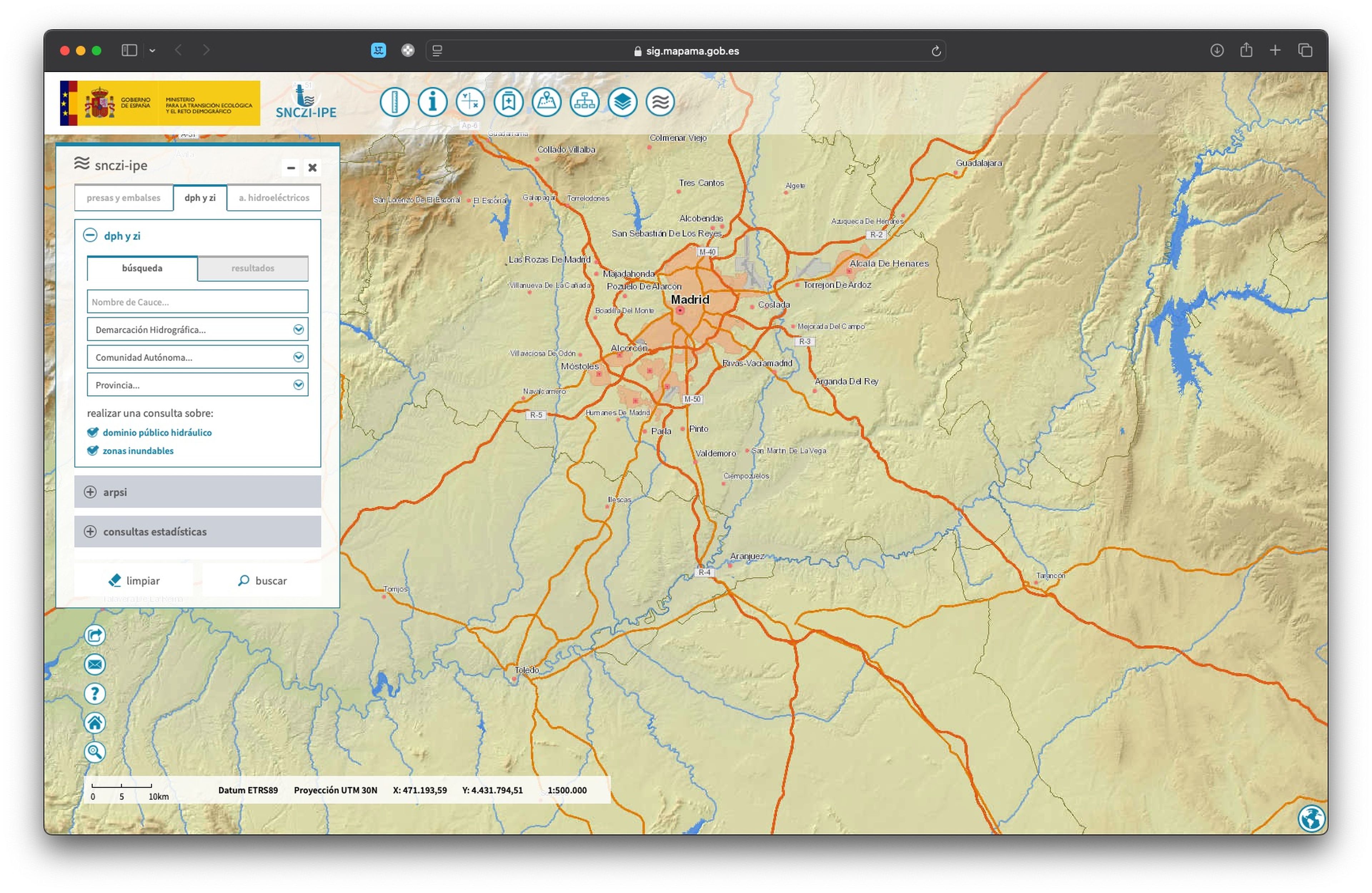Click the Madrid label on the map
Screen dimensions: 1372x893
[690, 300]
